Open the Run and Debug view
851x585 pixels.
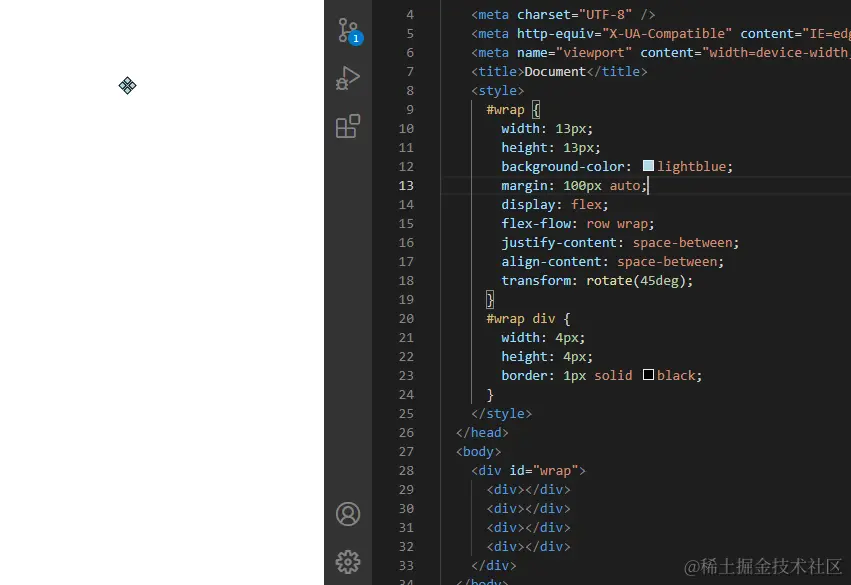(x=348, y=78)
